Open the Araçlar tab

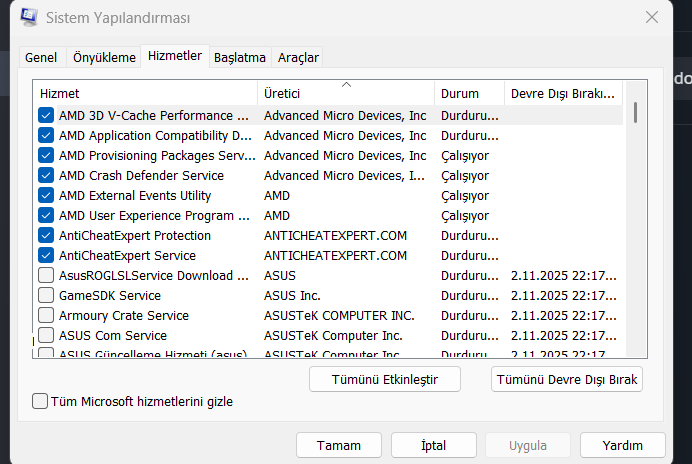(x=298, y=57)
